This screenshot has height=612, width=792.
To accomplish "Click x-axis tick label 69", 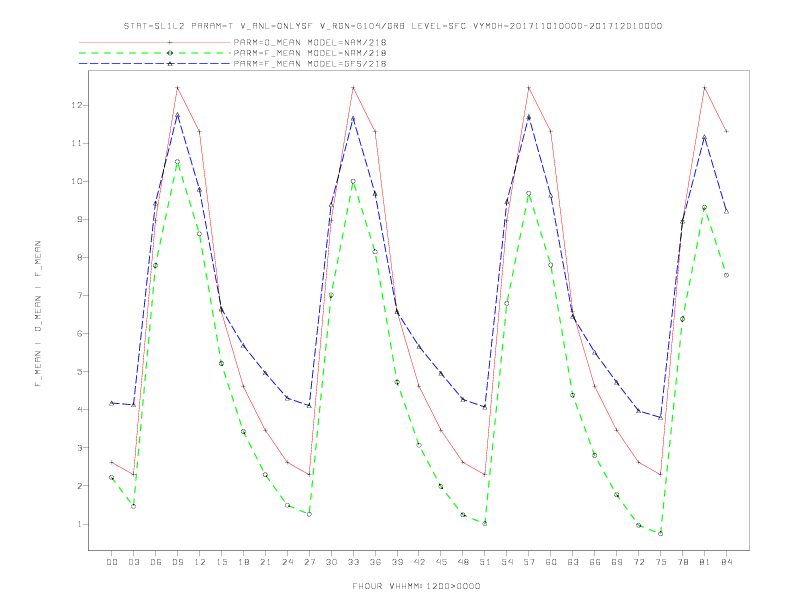I will (x=617, y=562).
